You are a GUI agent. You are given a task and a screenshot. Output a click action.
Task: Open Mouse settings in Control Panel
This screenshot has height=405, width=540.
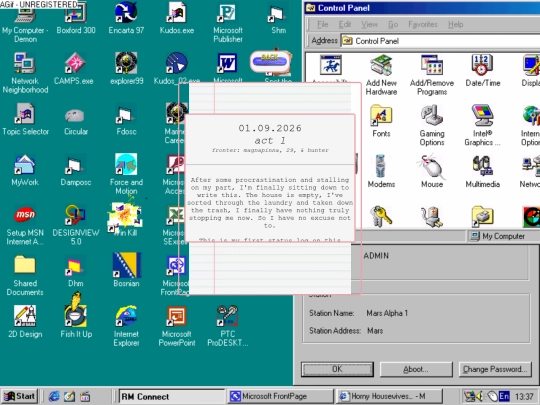tap(432, 172)
